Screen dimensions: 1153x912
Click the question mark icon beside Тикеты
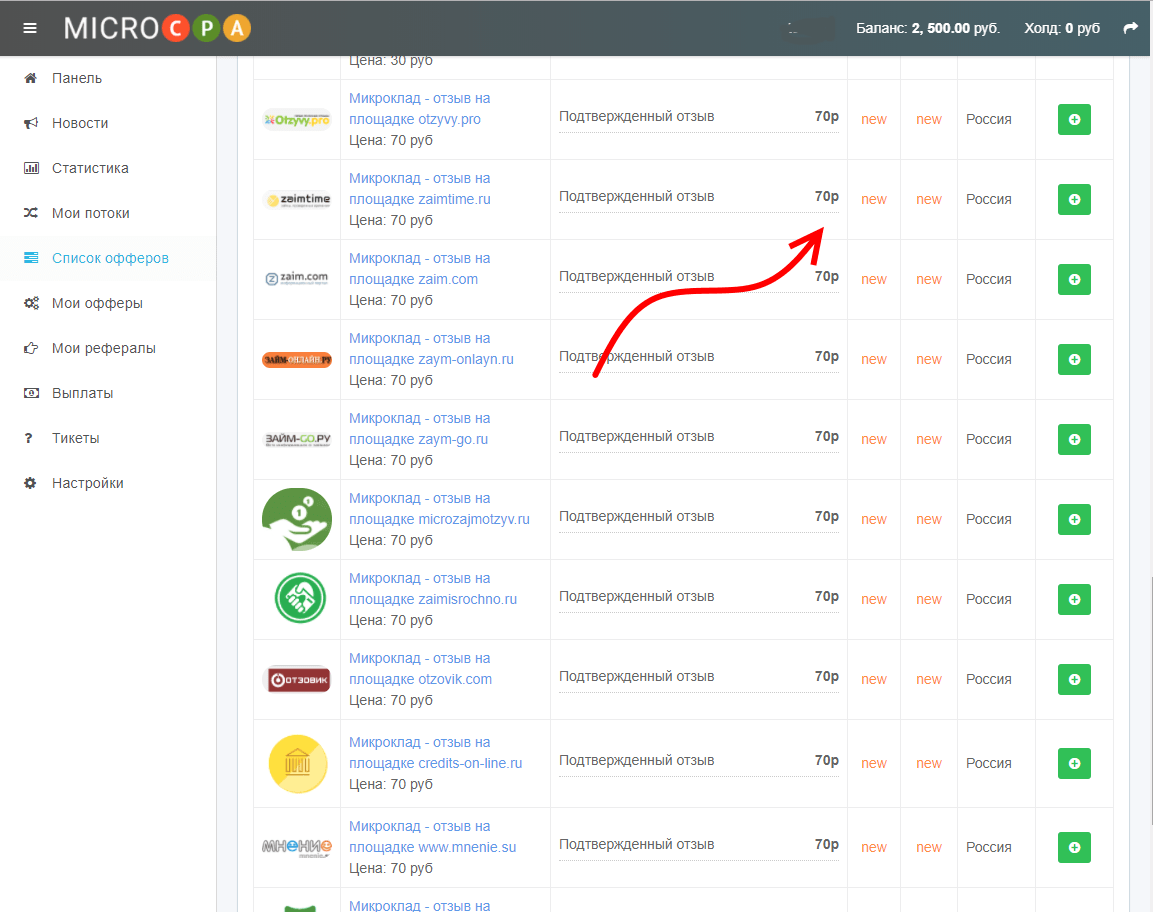tap(29, 438)
